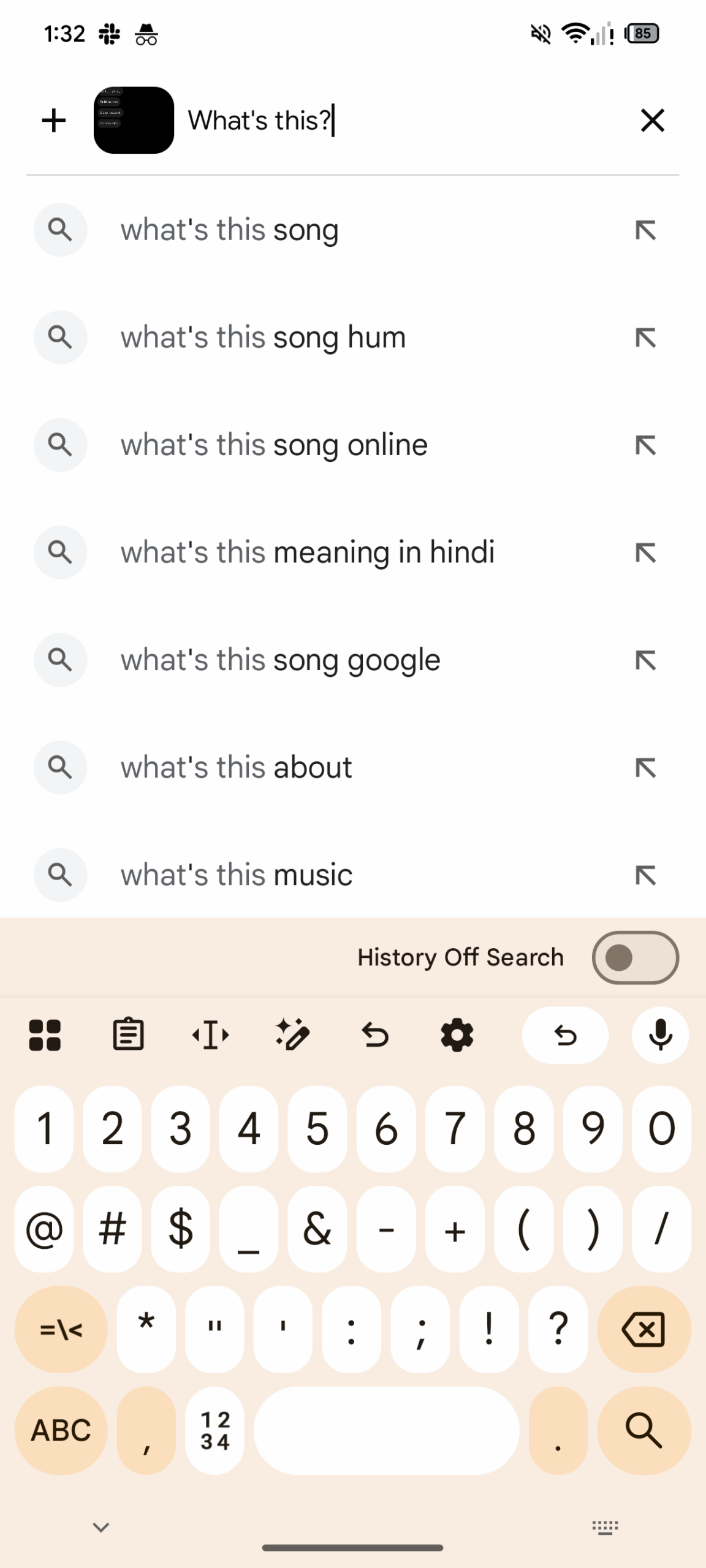The height and width of the screenshot is (1568, 706).
Task: Tap the keyboard microphone for voice input
Action: tap(660, 1035)
